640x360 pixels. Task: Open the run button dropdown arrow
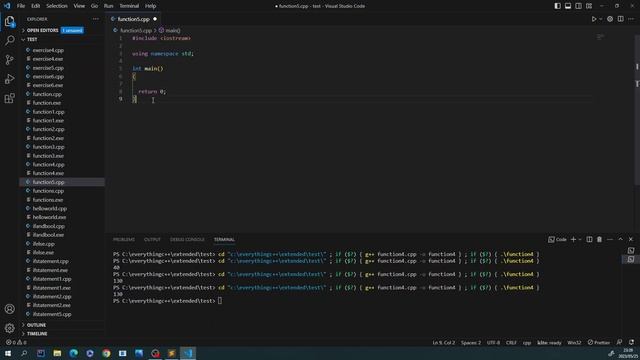[600, 19]
